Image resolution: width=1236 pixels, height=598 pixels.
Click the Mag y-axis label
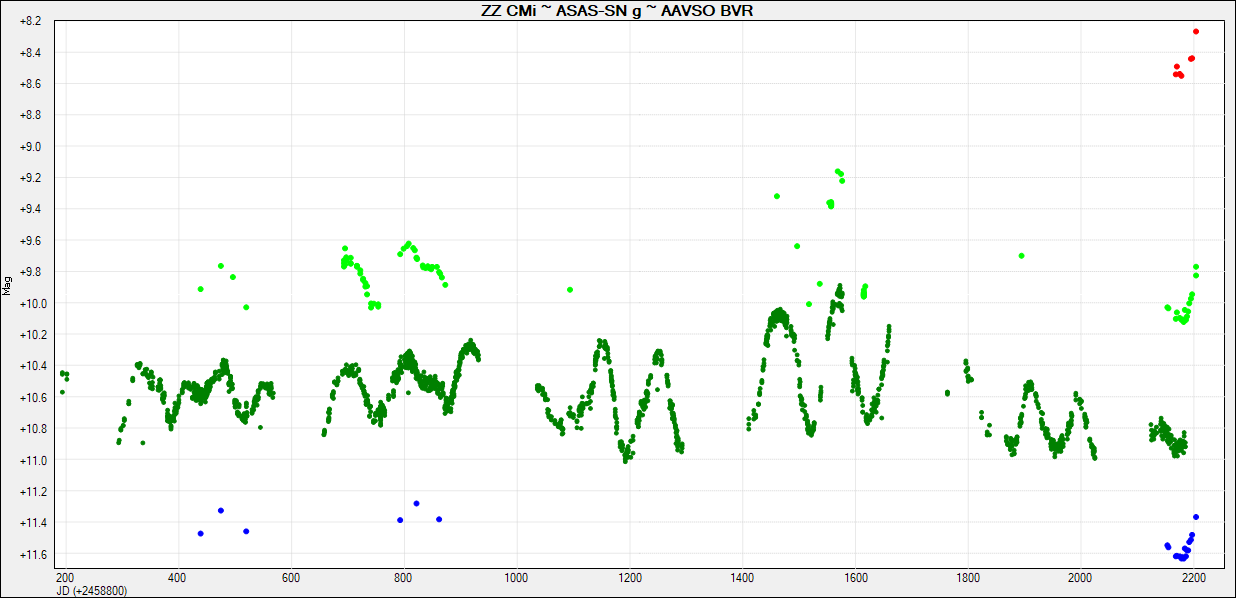click(8, 286)
